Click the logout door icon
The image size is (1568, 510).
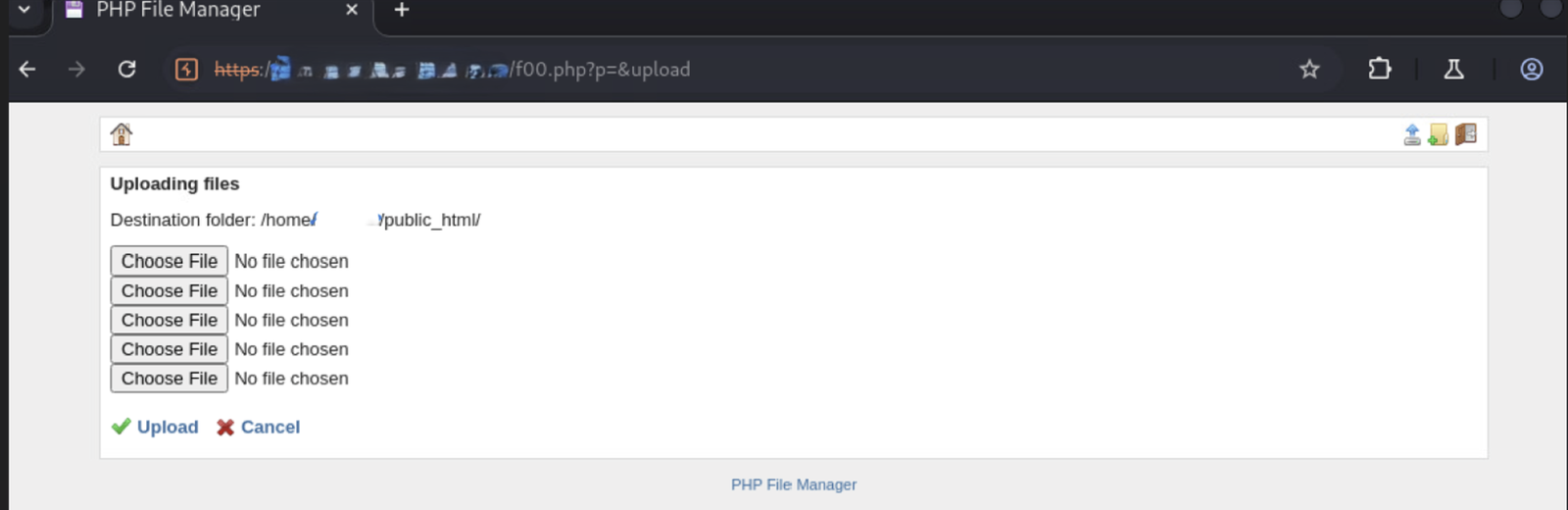pos(1466,134)
